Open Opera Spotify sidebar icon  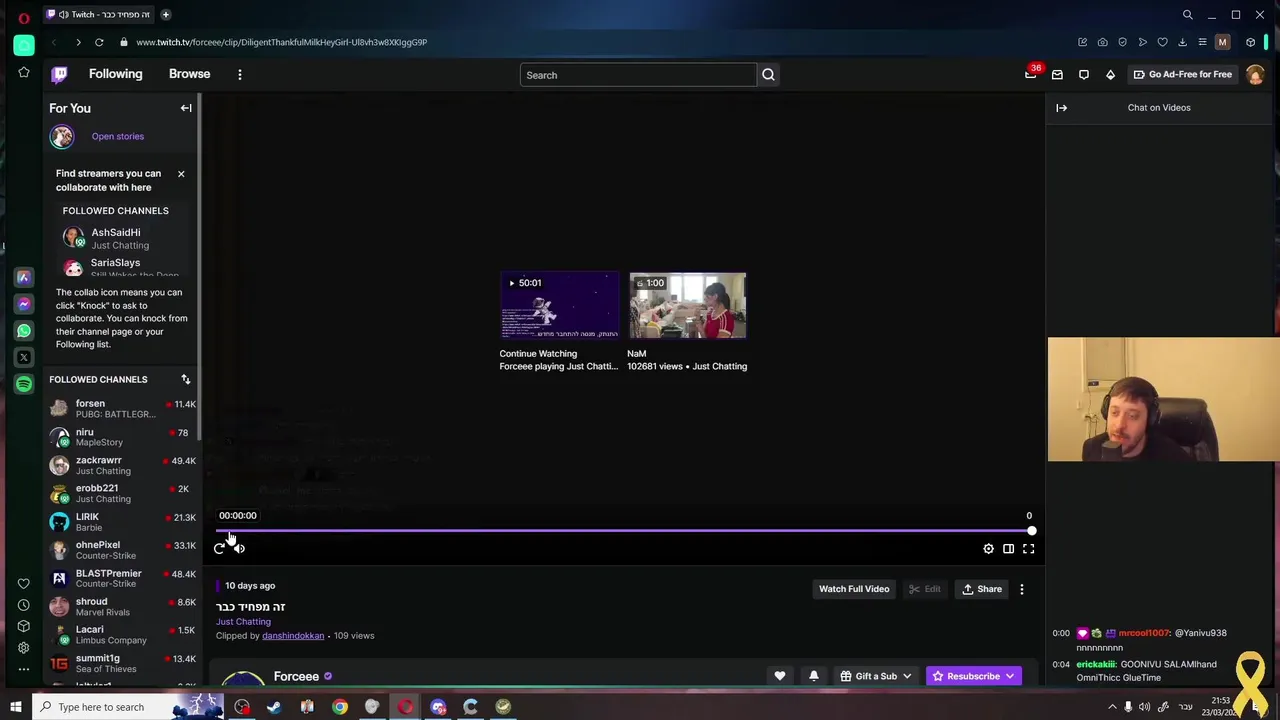24,384
